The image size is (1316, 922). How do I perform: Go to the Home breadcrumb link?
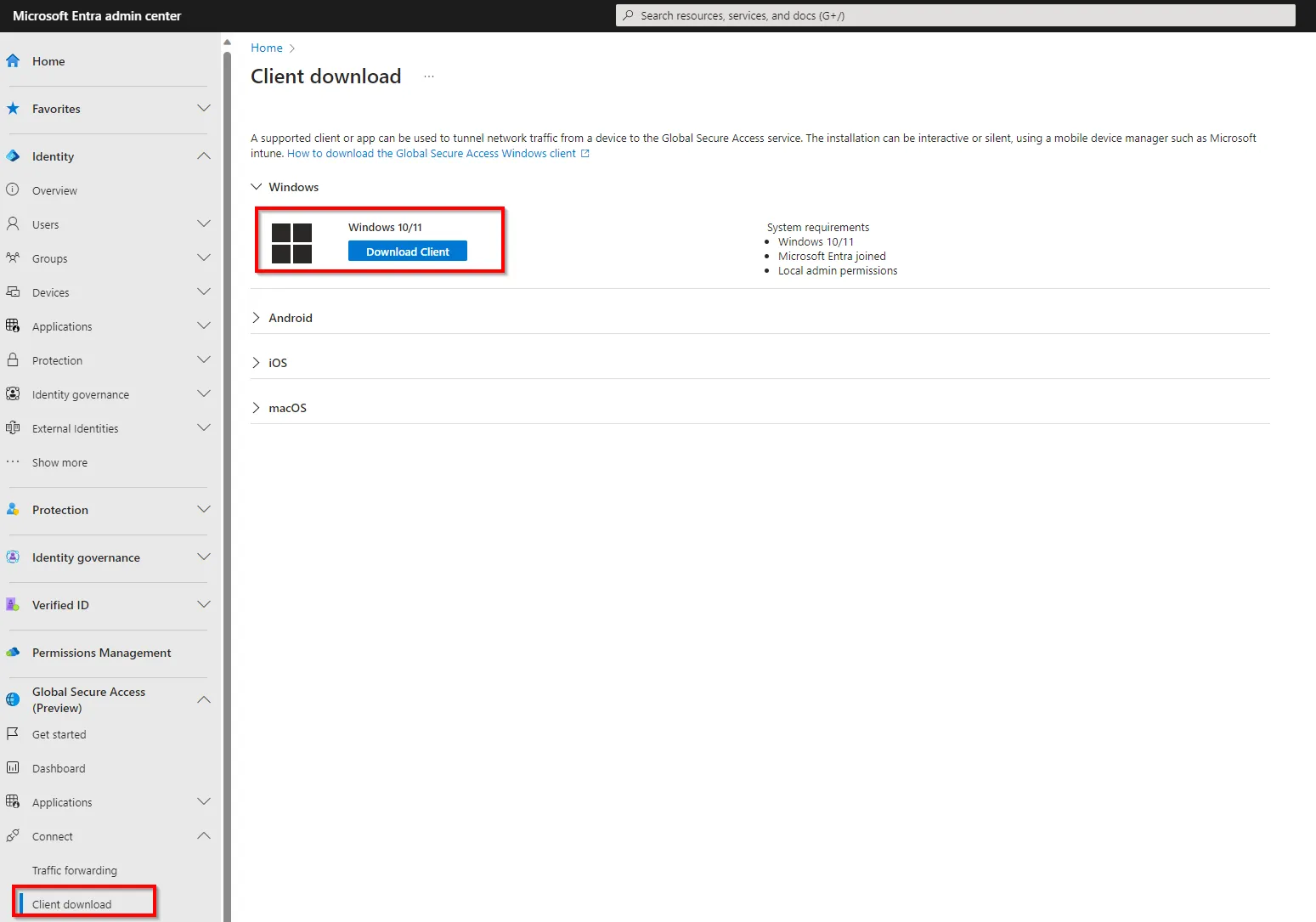pos(267,48)
